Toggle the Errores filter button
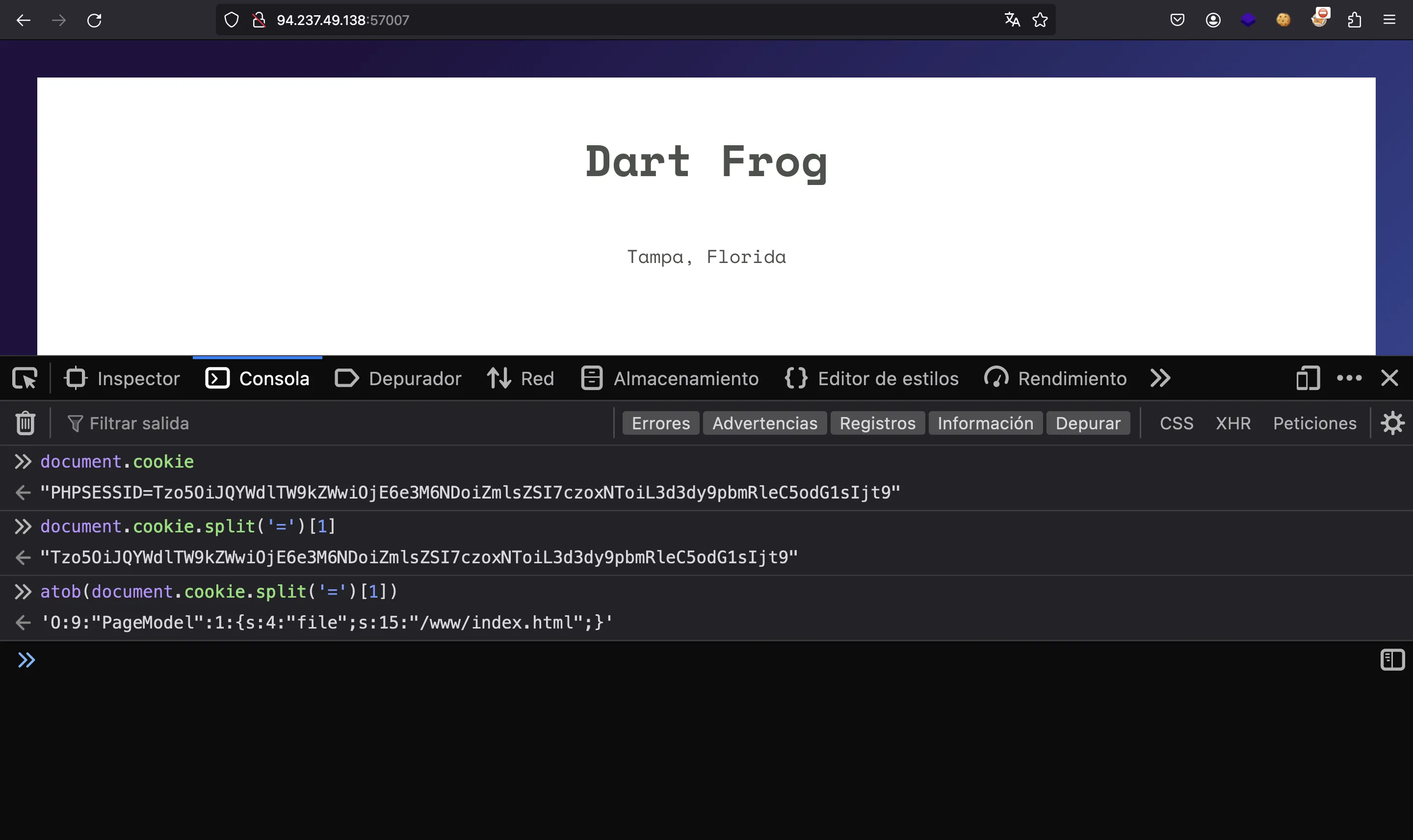The width and height of the screenshot is (1413, 840). tap(659, 423)
